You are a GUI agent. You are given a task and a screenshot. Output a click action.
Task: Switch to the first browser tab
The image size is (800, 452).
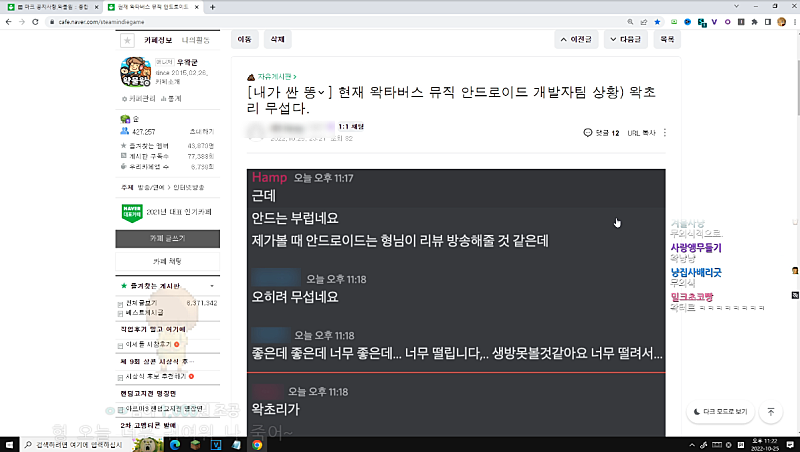pos(51,7)
